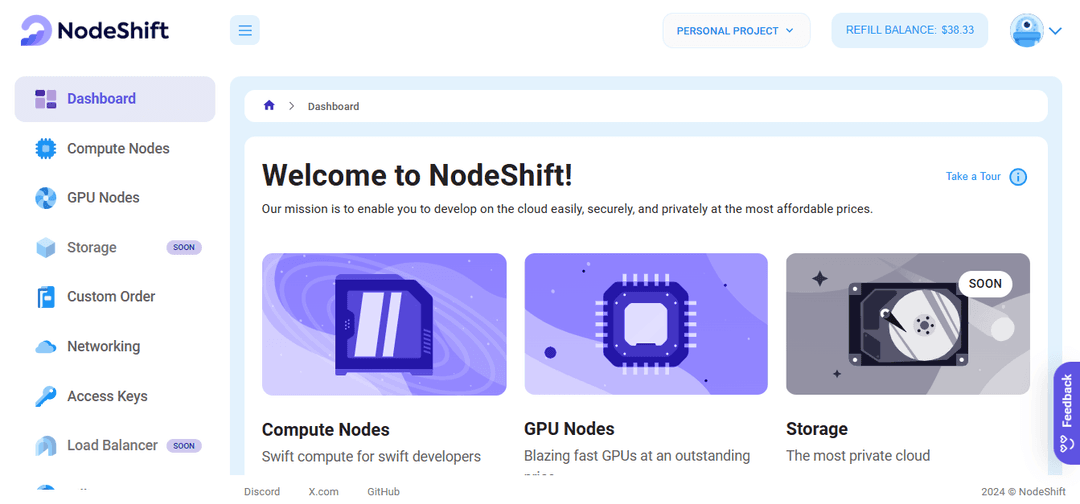Open the Discord footer link

point(262,492)
